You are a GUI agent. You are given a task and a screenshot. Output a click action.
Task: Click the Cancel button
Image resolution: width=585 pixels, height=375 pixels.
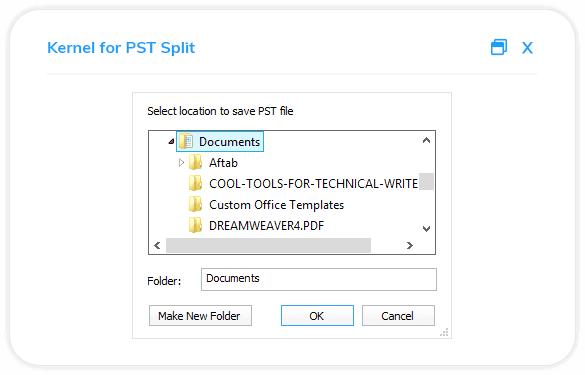[x=398, y=316]
